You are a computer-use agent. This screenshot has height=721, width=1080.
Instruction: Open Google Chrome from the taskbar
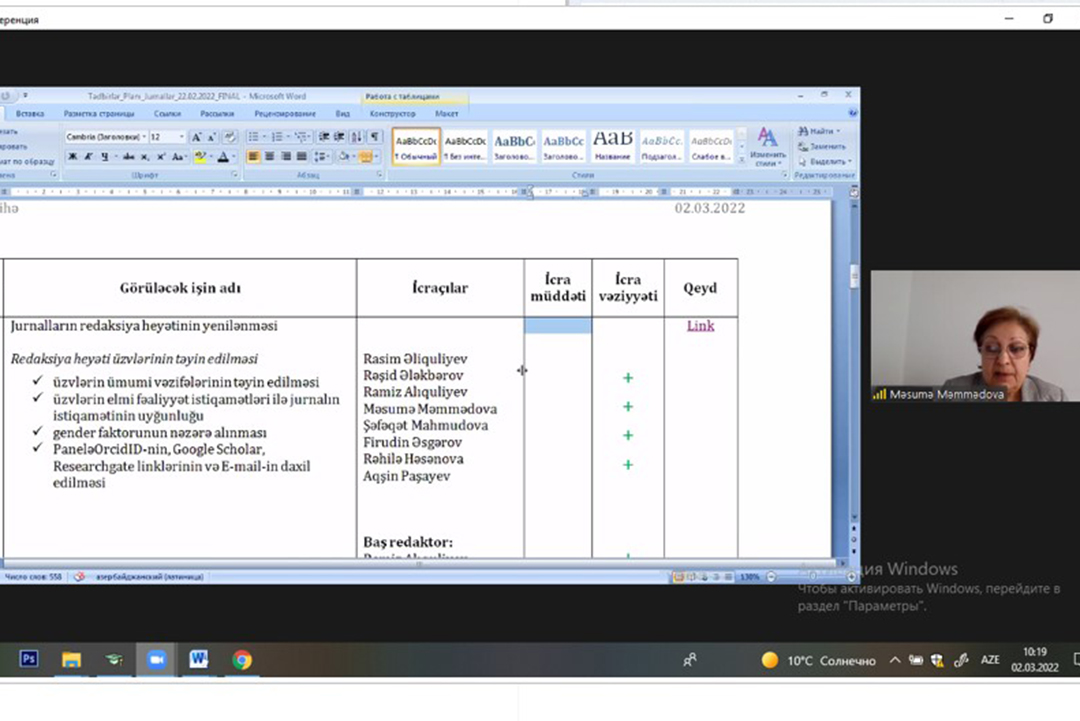pyautogui.click(x=241, y=660)
